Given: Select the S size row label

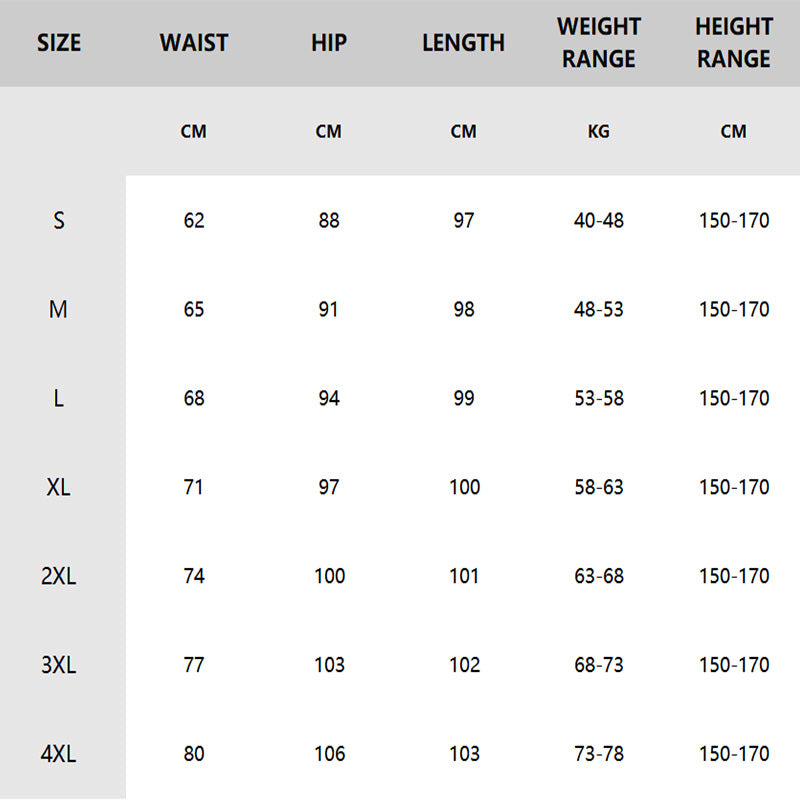Looking at the screenshot, I should click(59, 220).
